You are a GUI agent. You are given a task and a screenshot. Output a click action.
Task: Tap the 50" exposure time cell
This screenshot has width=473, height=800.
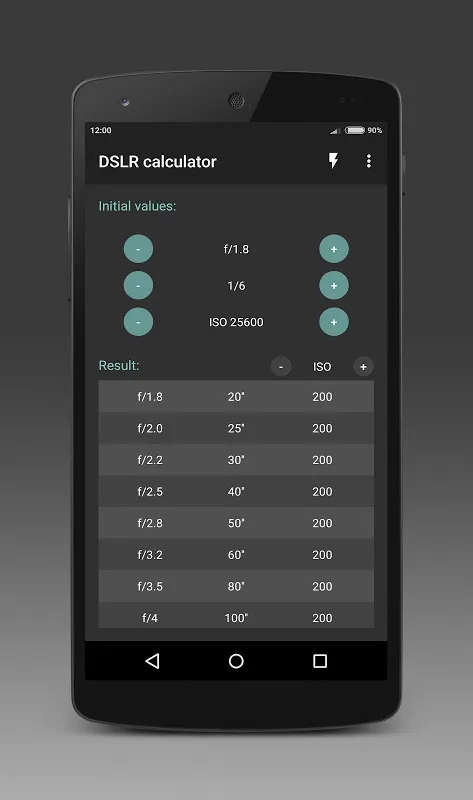click(x=236, y=523)
